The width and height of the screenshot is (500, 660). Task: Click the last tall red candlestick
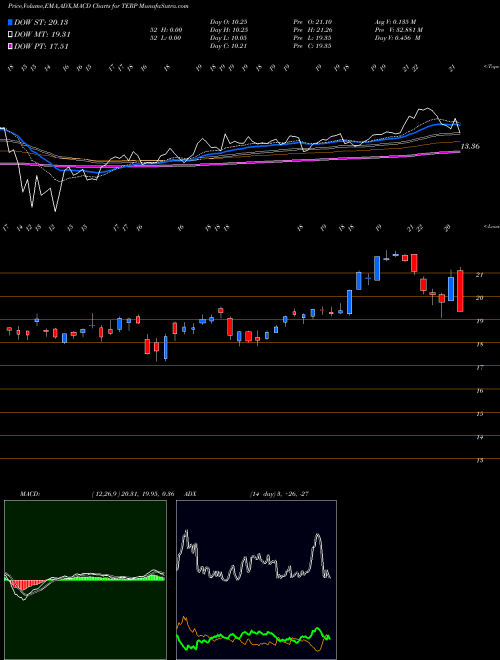460,291
